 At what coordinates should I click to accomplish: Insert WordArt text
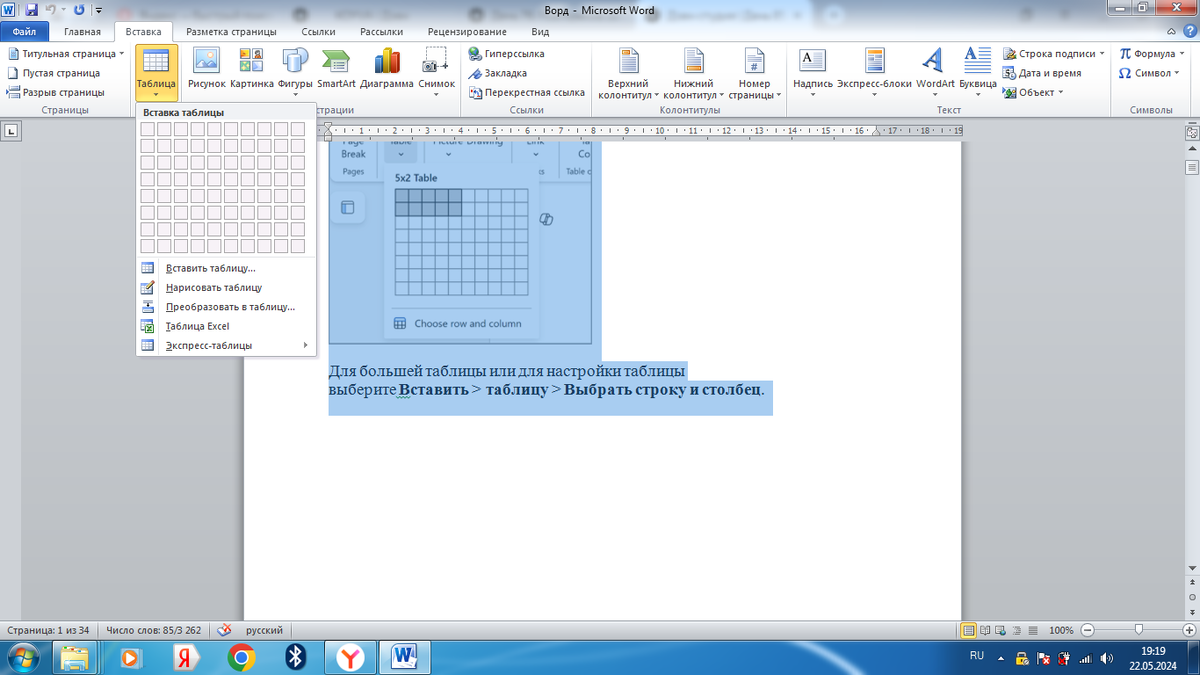click(x=935, y=72)
